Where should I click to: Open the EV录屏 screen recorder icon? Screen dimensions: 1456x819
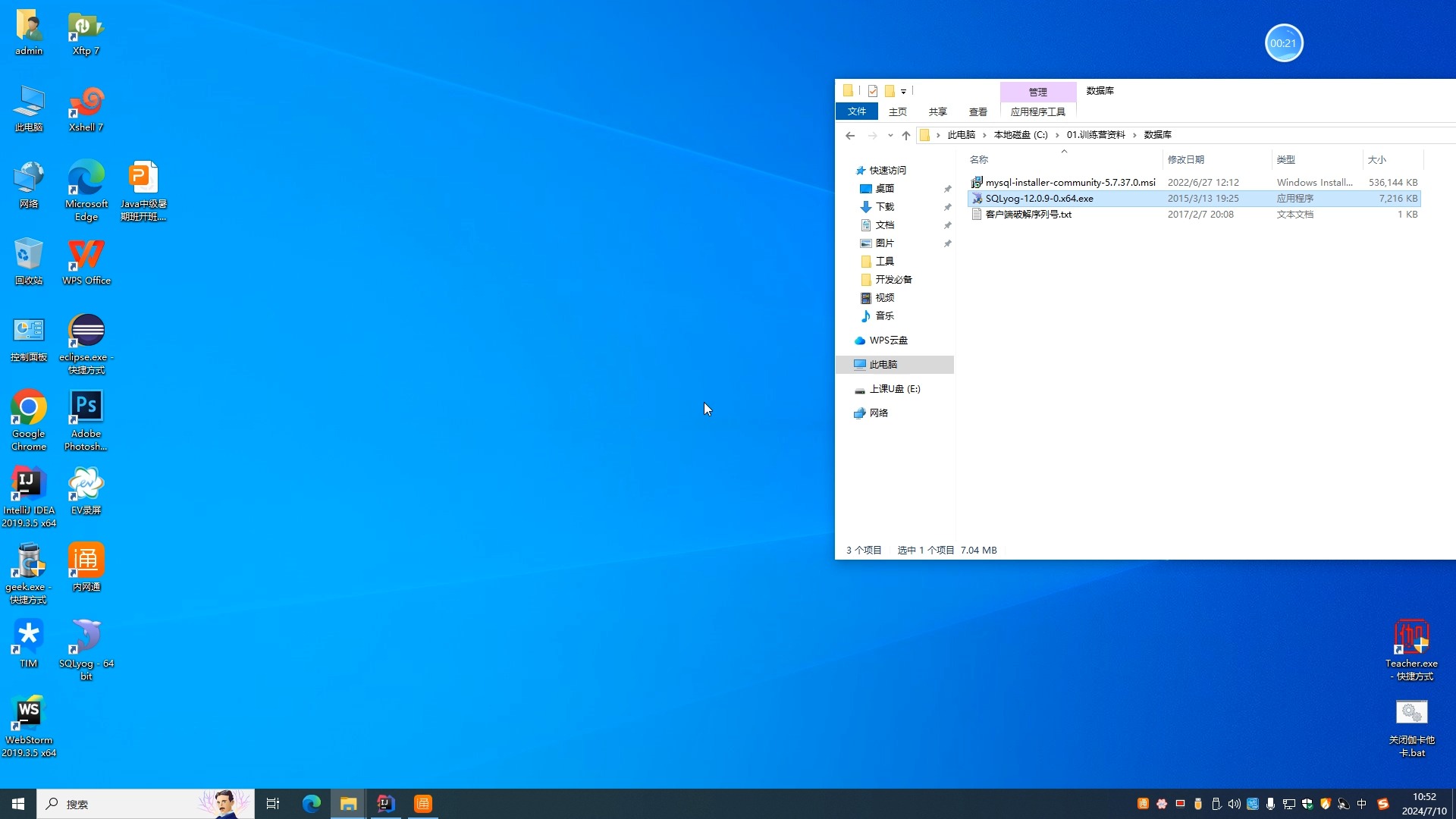(86, 491)
